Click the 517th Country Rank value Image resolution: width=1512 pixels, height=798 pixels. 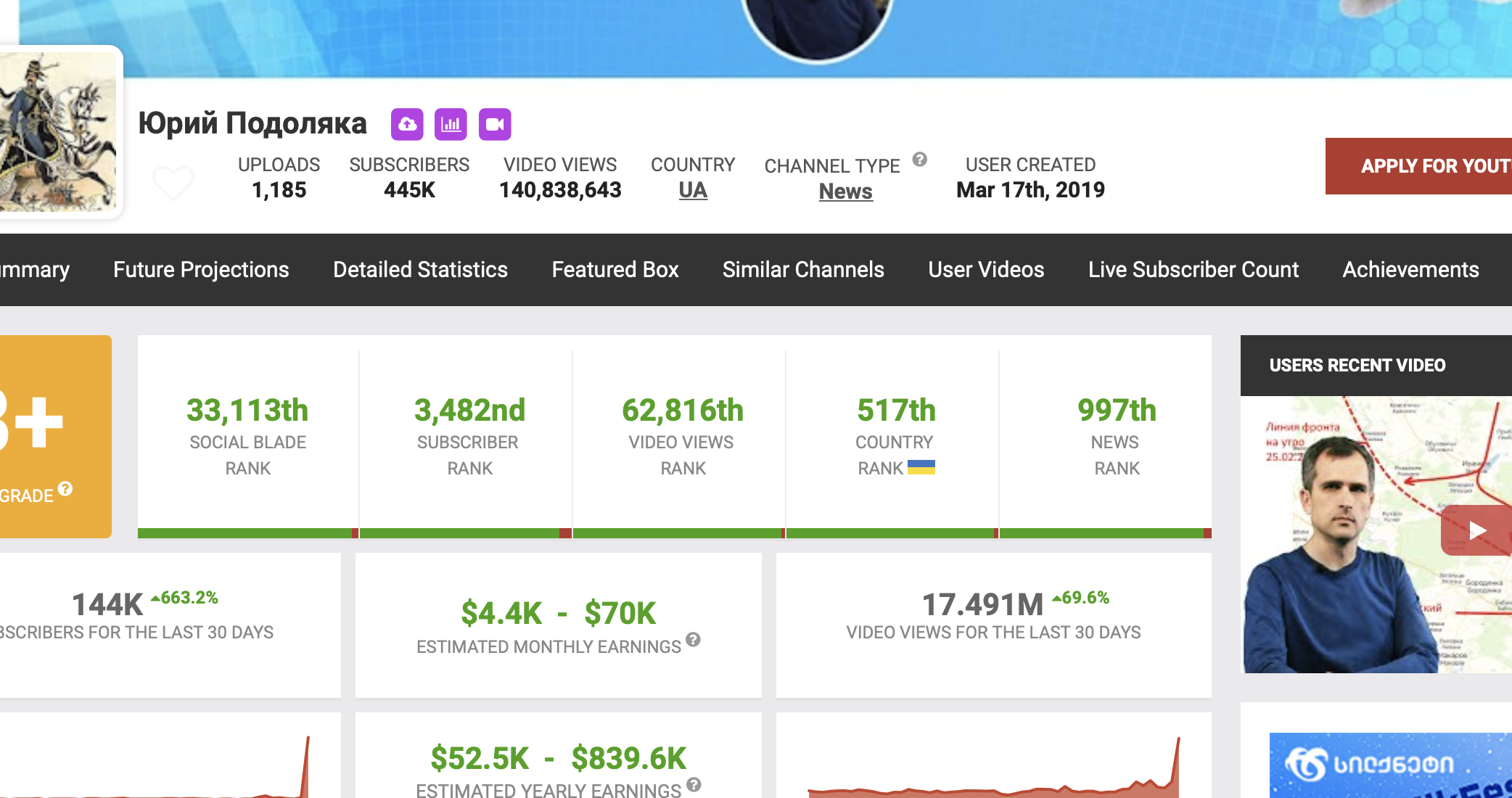[x=896, y=411]
